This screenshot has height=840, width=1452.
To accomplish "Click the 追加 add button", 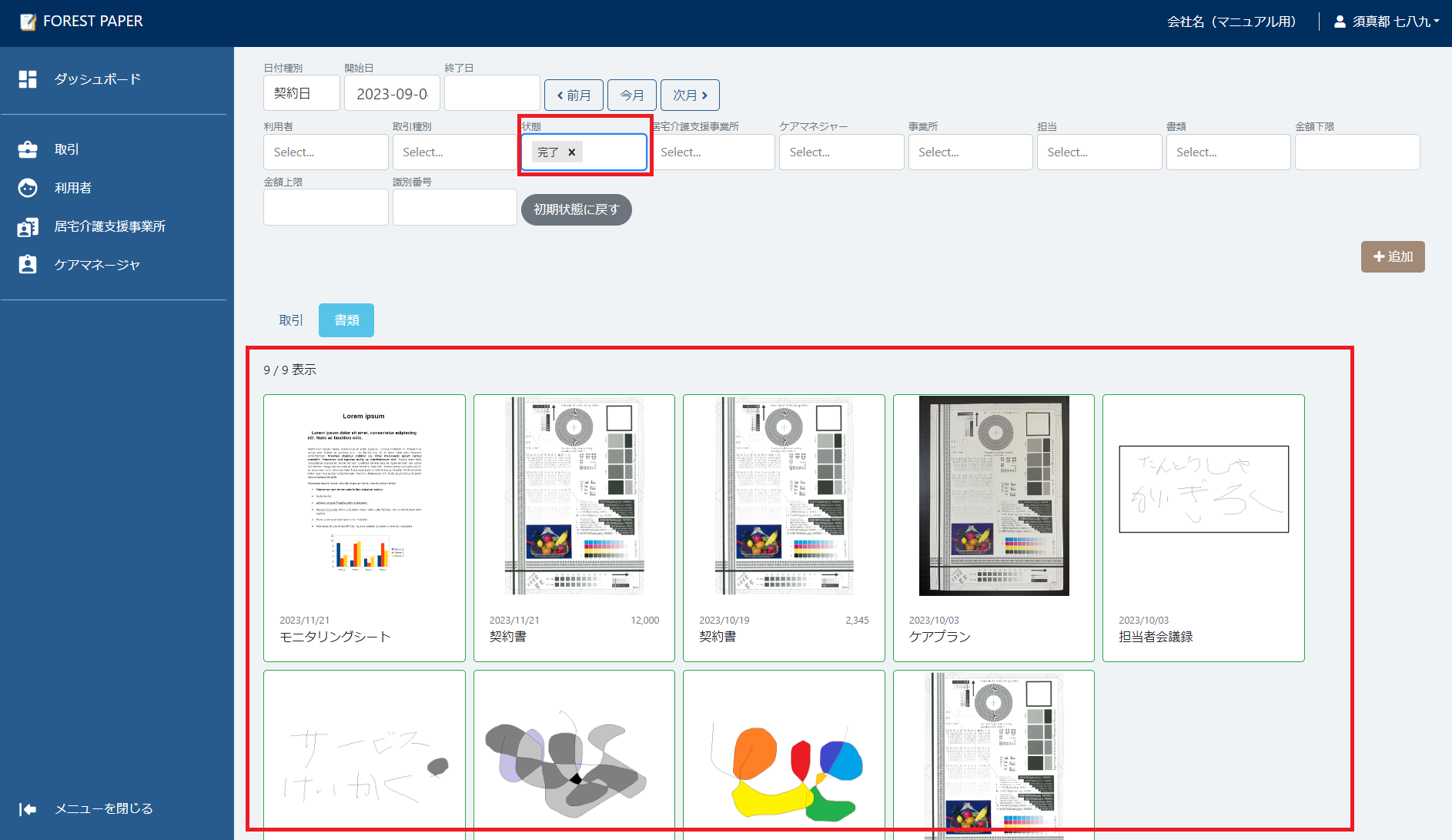I will coord(1393,256).
